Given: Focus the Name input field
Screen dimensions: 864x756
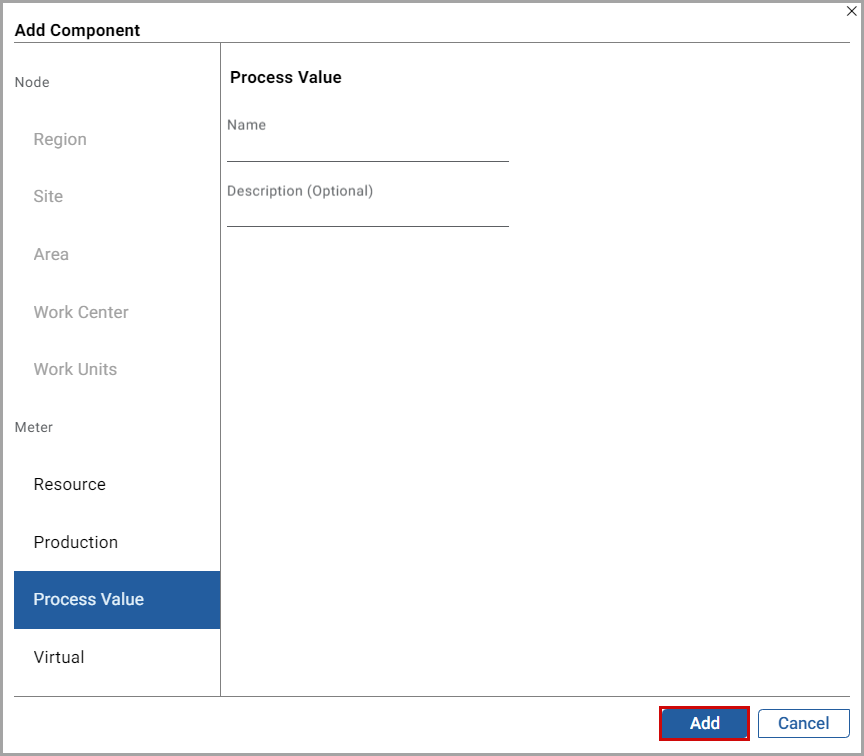Looking at the screenshot, I should point(367,150).
